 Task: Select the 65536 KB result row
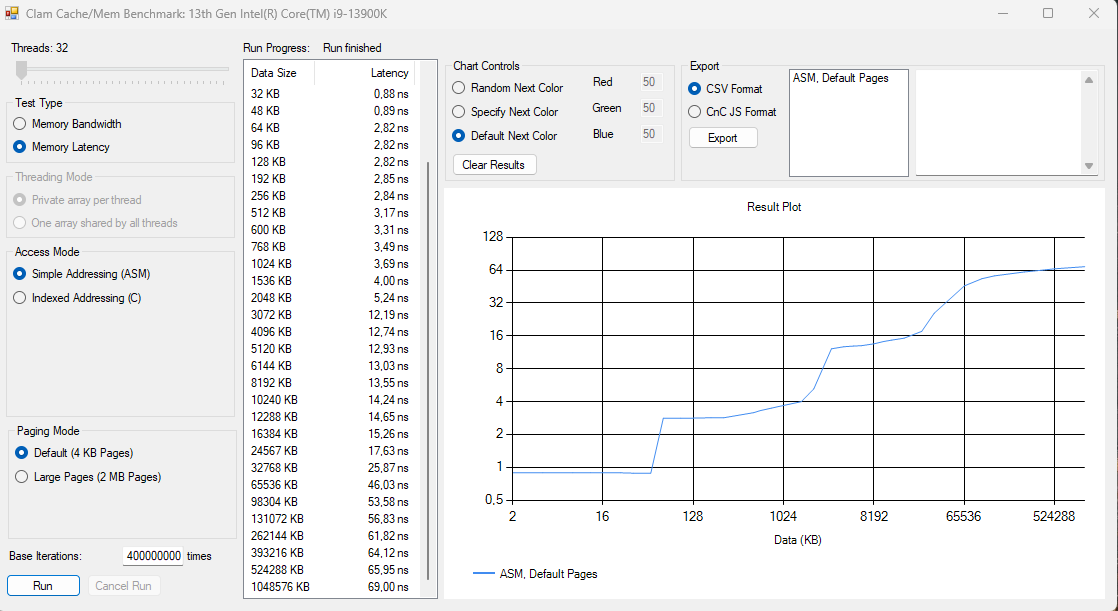pyautogui.click(x=330, y=485)
